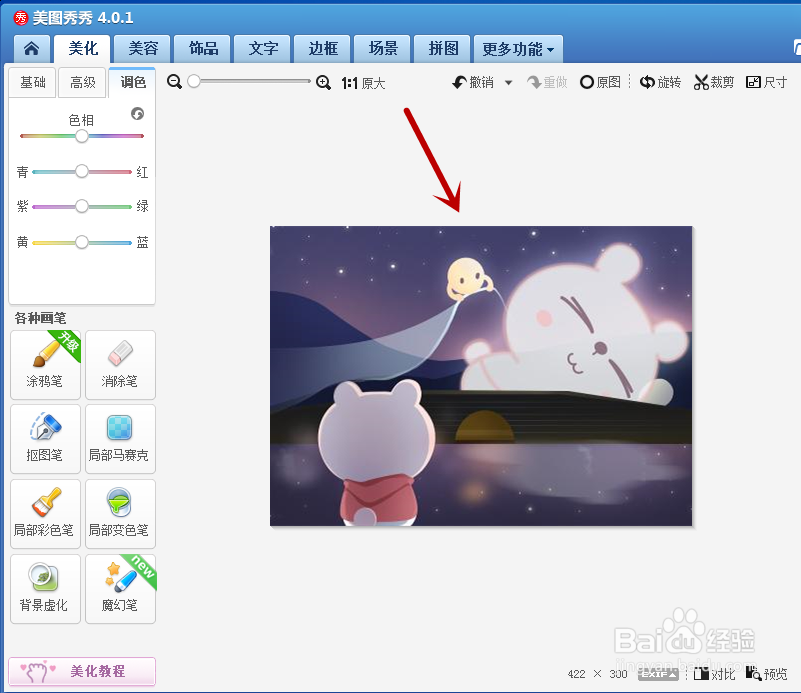Screen dimensions: 801x693
Task: Select the 局部马赛克 mosaic tool
Action: tap(120, 439)
